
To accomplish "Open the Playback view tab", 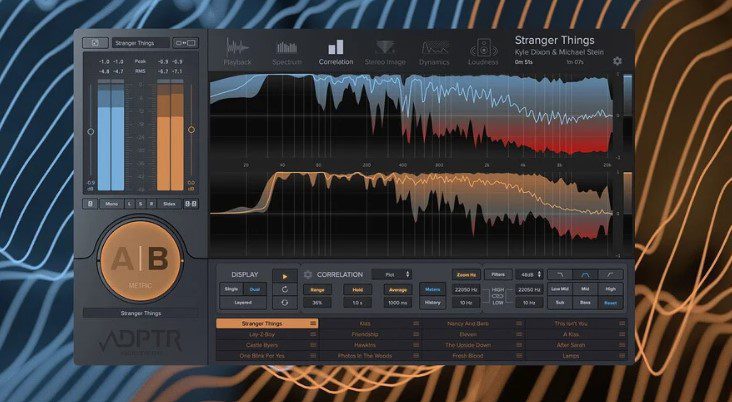I will tap(237, 51).
